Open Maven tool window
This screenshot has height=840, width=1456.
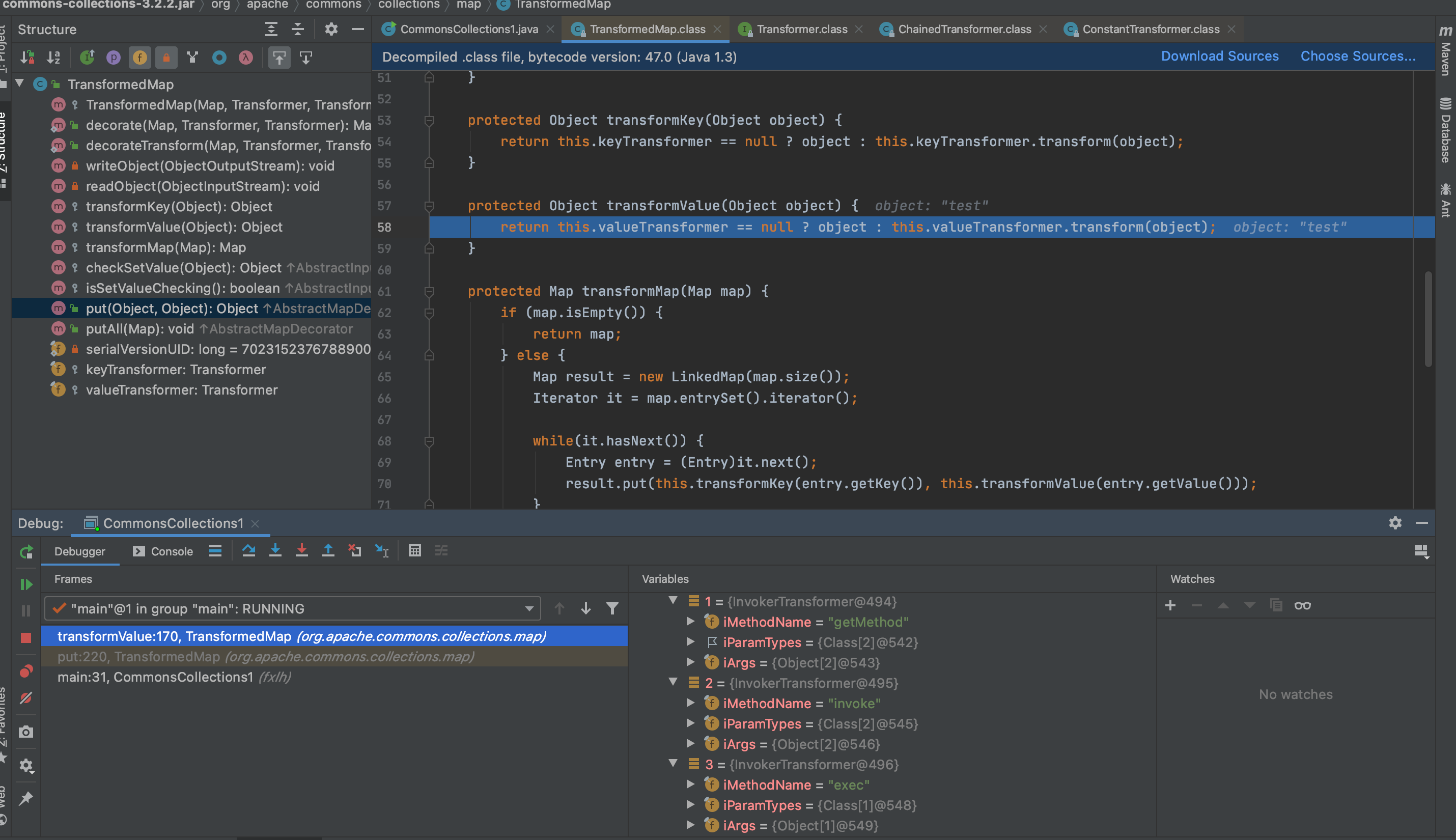(1446, 51)
